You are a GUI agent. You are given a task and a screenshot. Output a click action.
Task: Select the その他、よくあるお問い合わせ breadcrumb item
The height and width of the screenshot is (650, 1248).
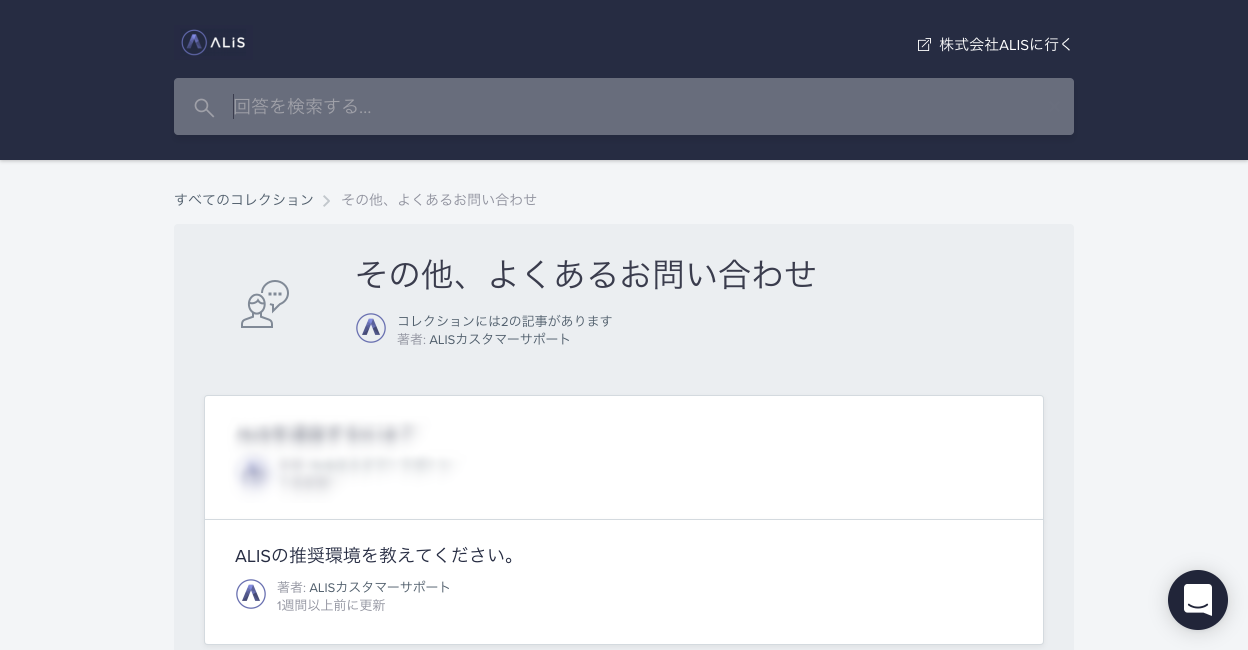click(x=438, y=200)
